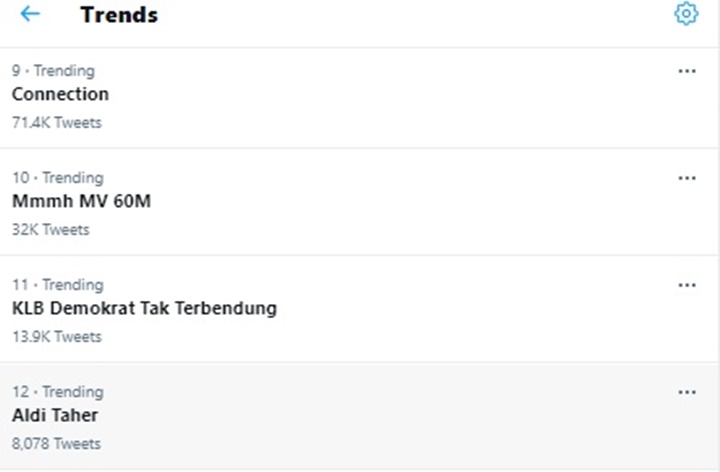Viewport: 720px width, 472px height.
Task: Click the "9 · Trending" label
Action: tap(53, 71)
